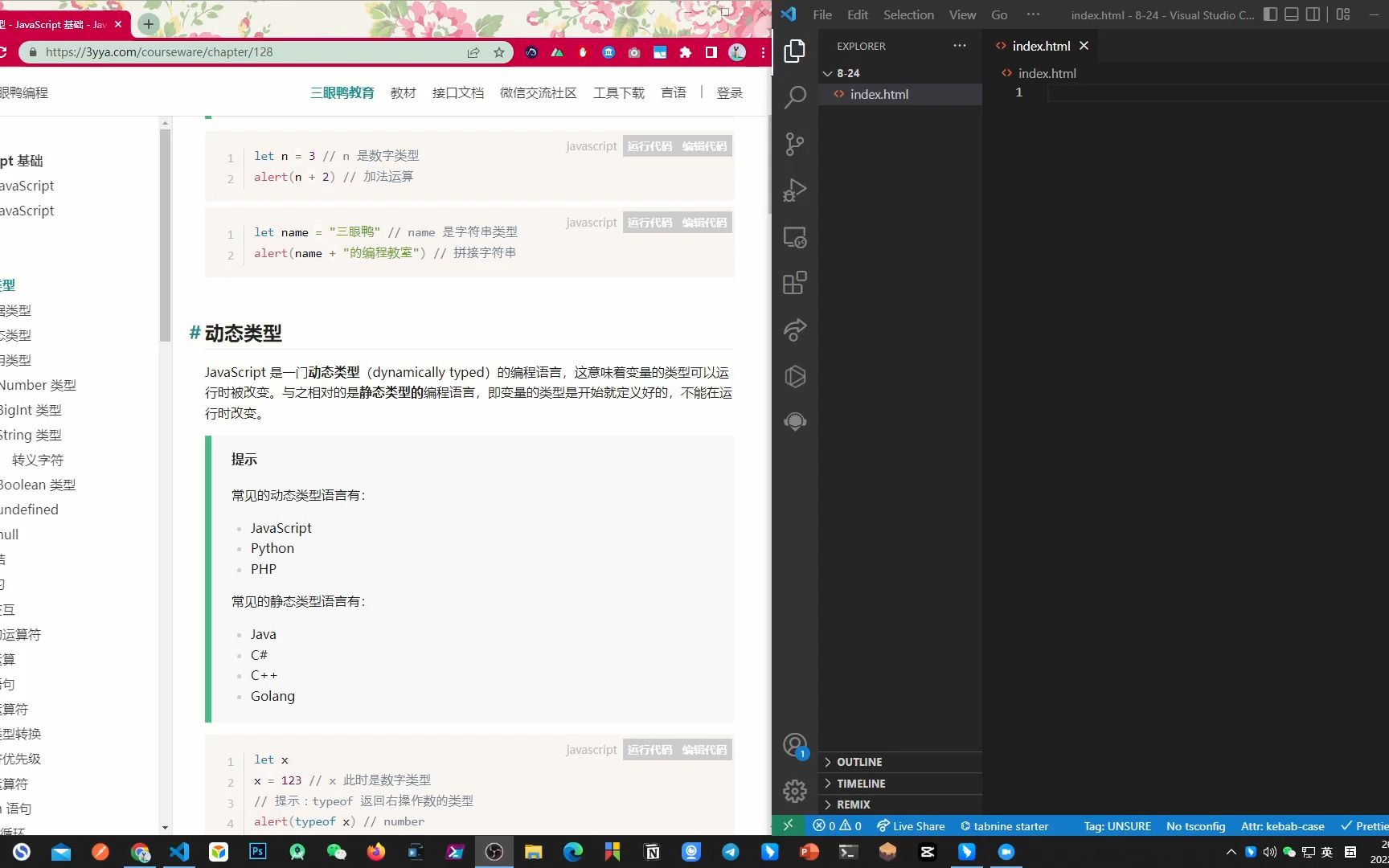The image size is (1389, 868).
Task: Click the browser address bar
Action: point(241,51)
